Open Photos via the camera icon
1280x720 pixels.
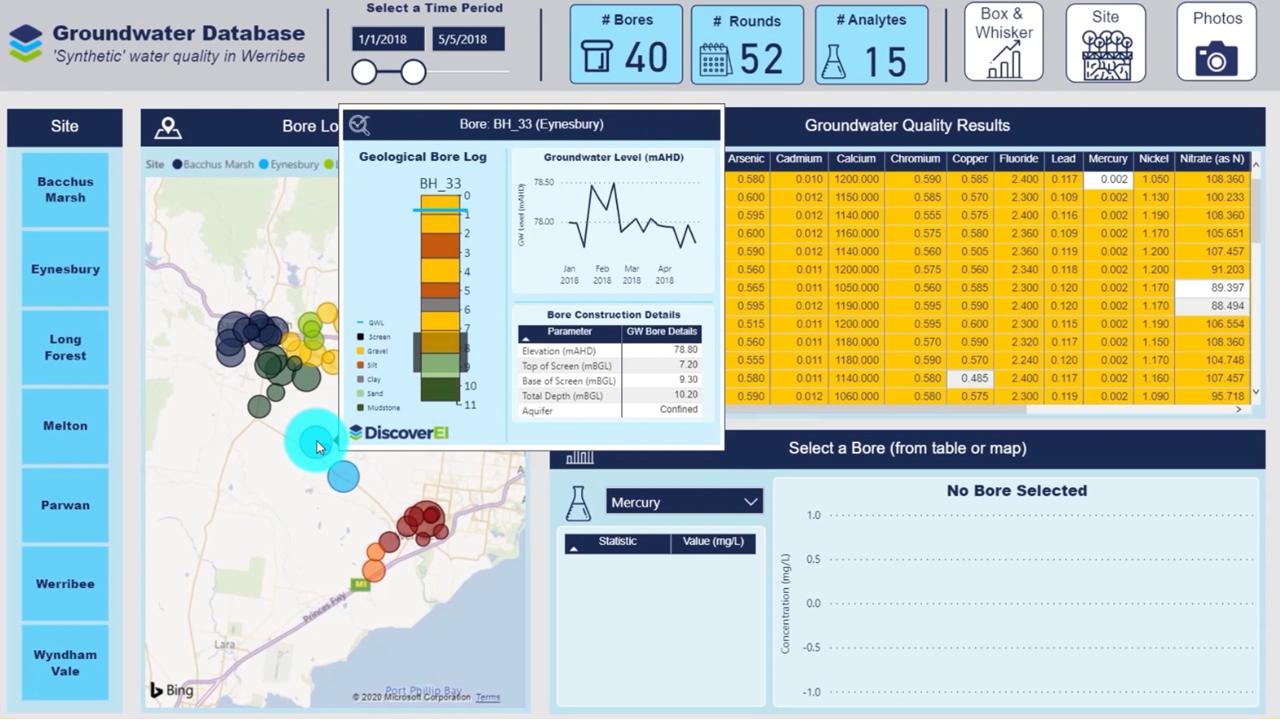coord(1216,60)
